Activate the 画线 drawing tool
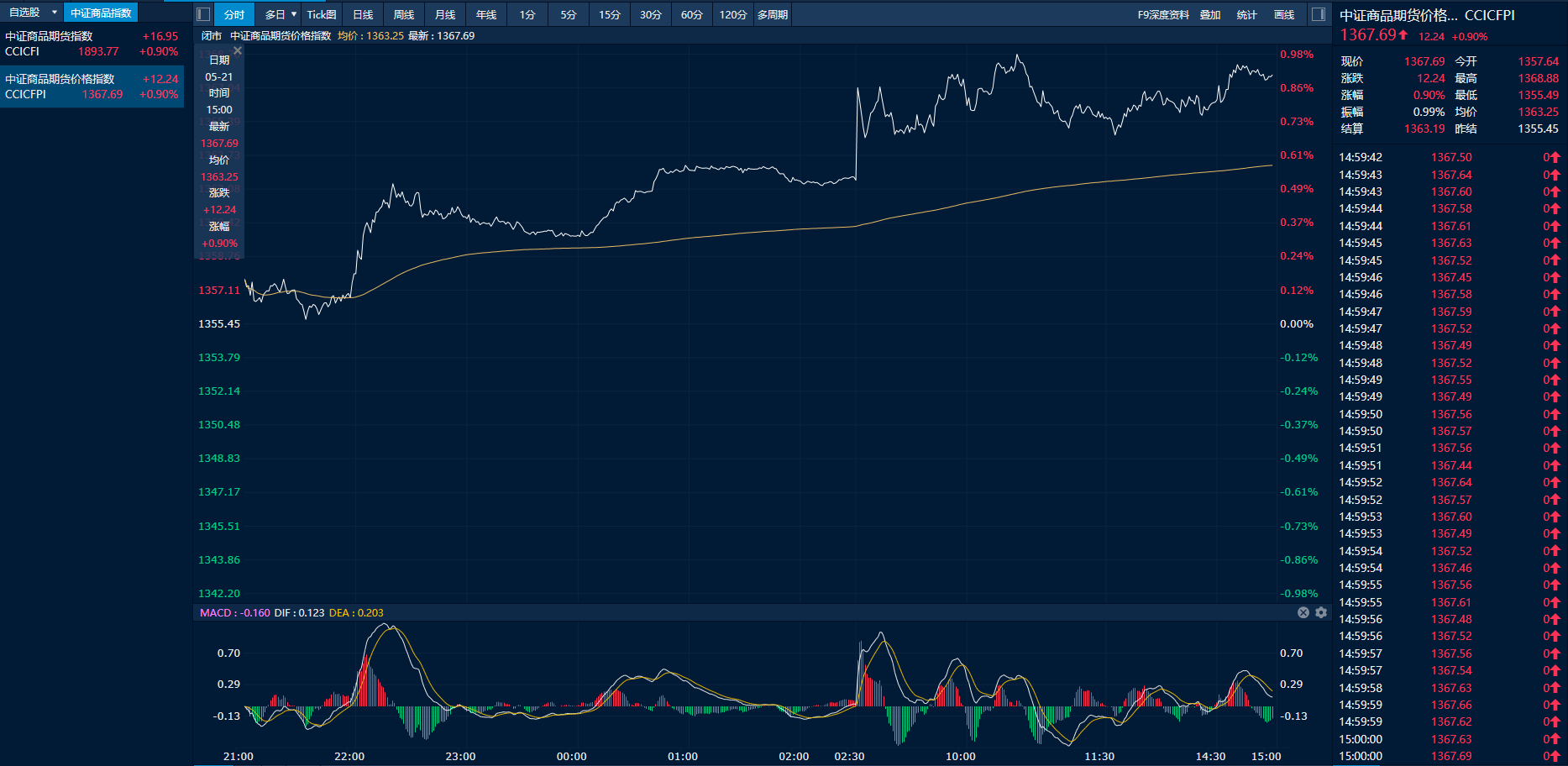 [1283, 14]
